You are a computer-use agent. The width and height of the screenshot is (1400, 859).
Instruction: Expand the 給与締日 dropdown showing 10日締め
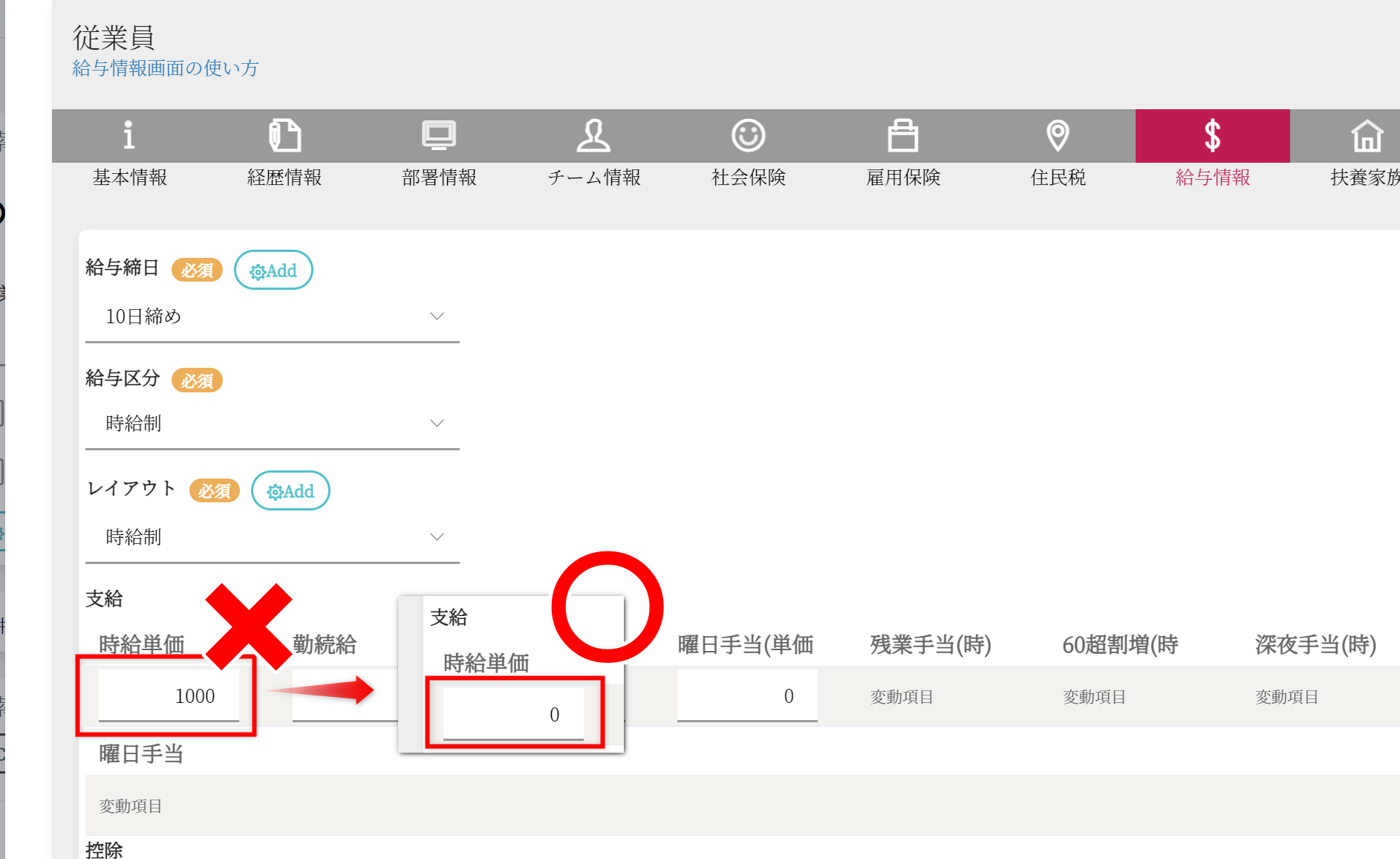tap(273, 317)
